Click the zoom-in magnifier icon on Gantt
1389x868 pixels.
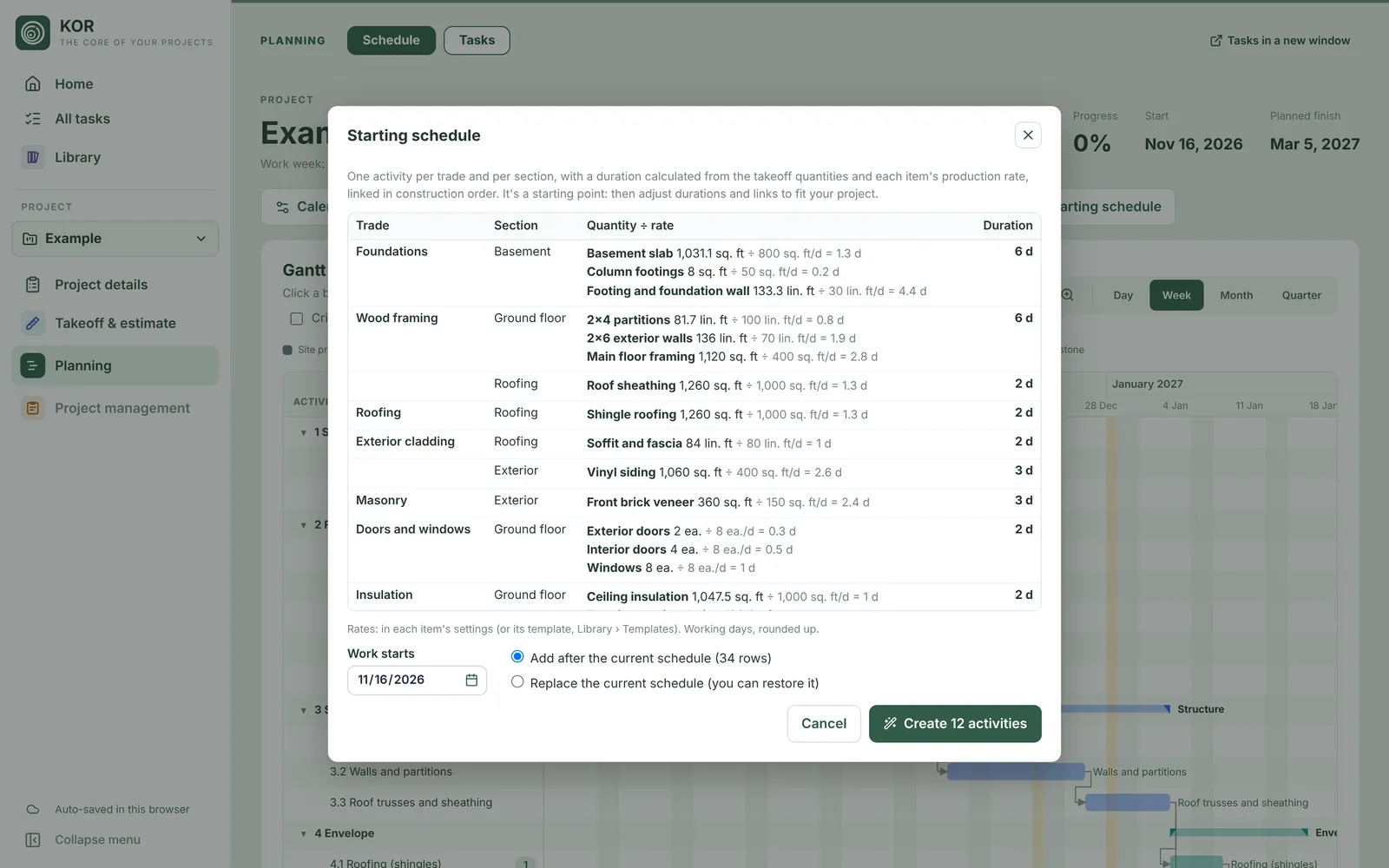(1068, 295)
